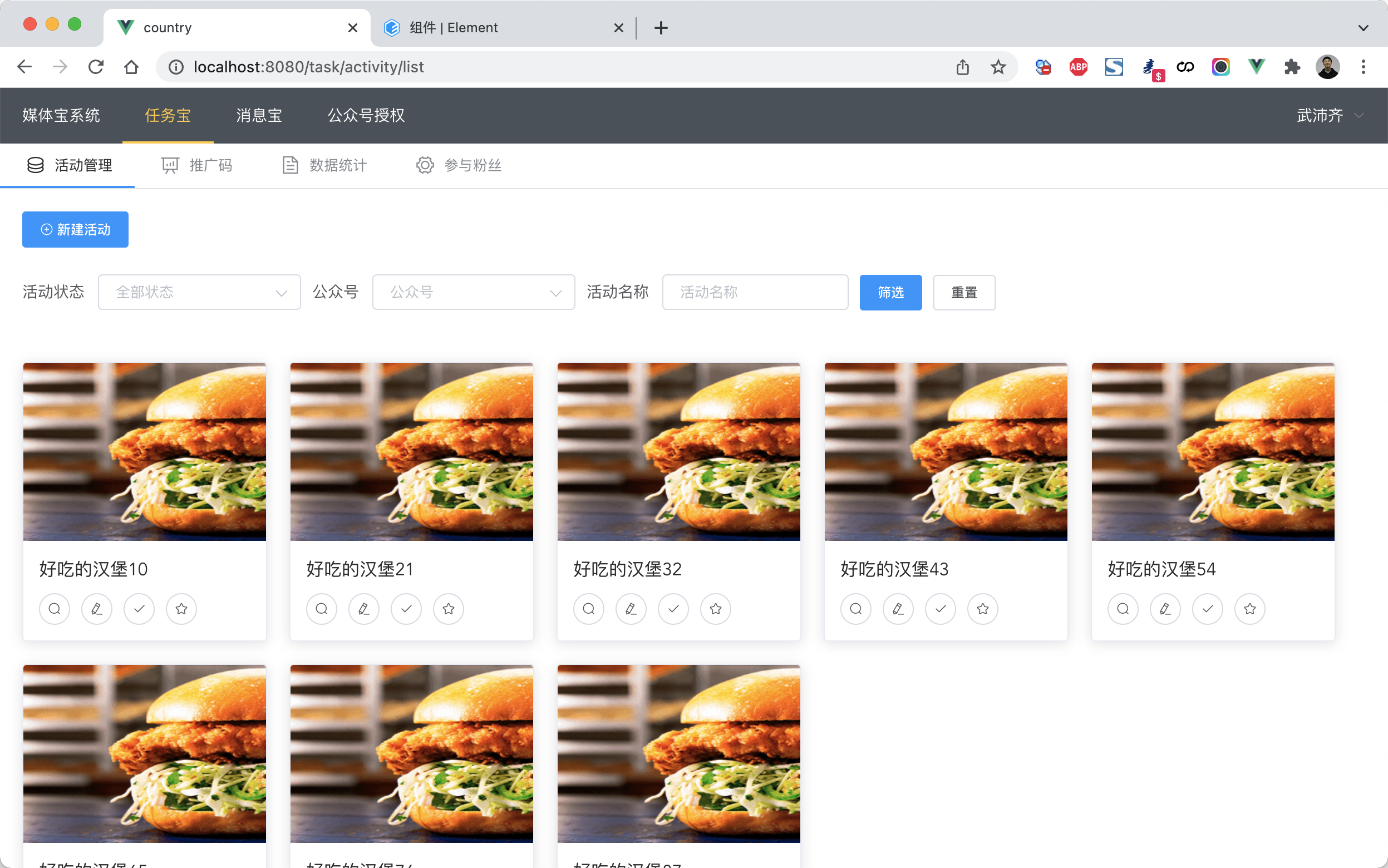Image resolution: width=1388 pixels, height=868 pixels.
Task: Open the 公众号 filter dropdown
Action: click(474, 292)
